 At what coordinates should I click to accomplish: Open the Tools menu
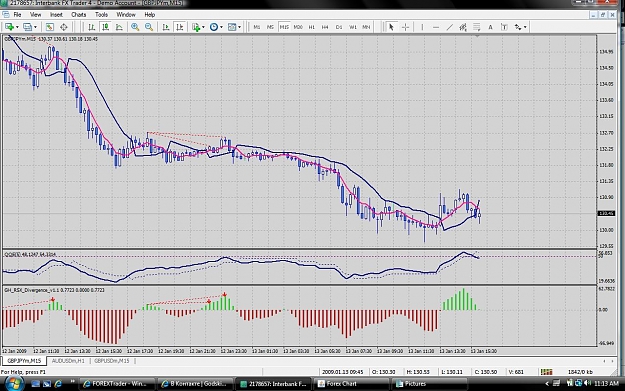point(101,14)
